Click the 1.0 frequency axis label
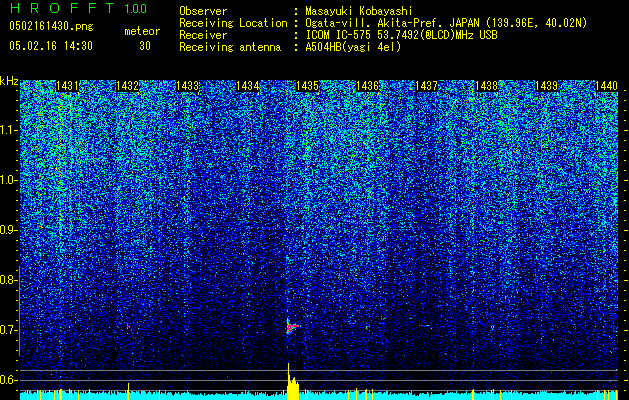Viewport: 629px width, 400px height. click(8, 180)
